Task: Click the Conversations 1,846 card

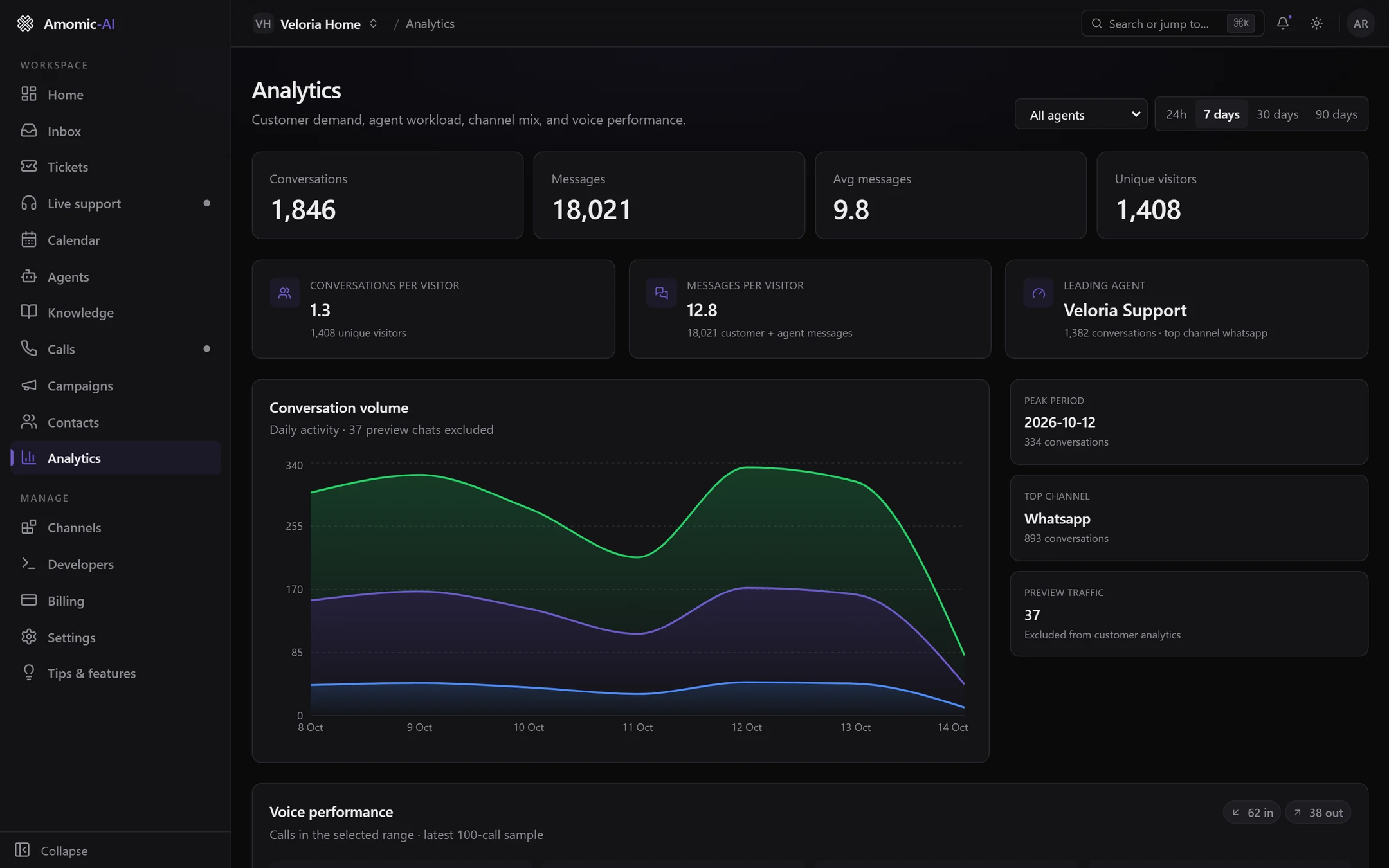Action: (x=388, y=195)
